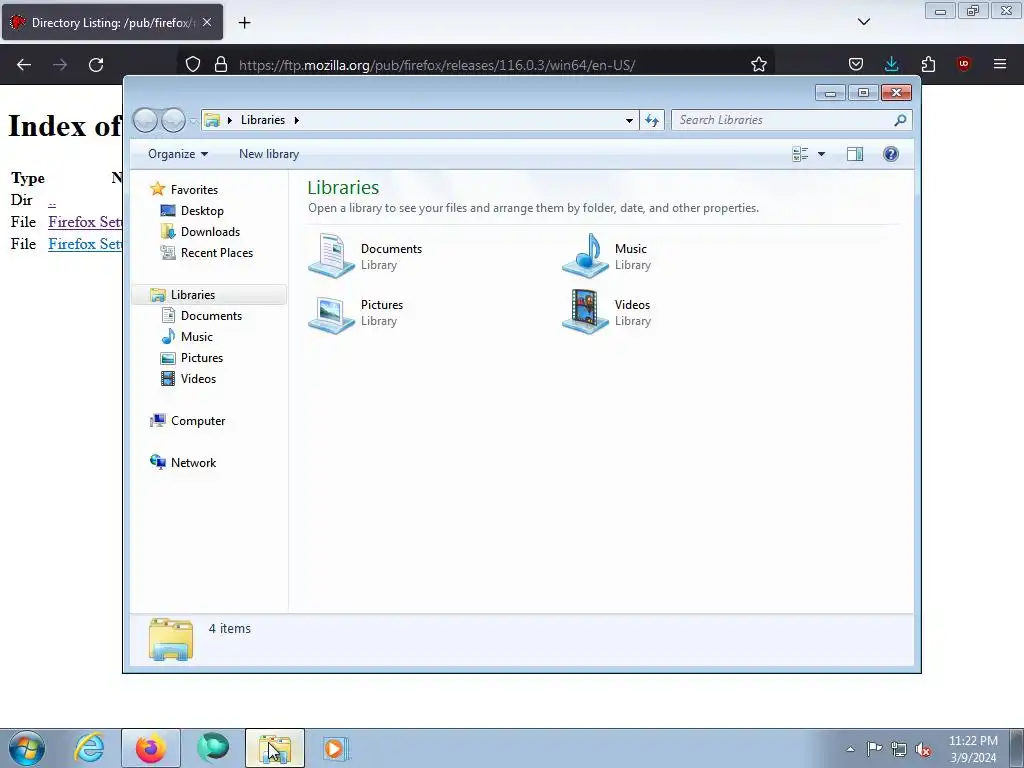Viewport: 1024px width, 768px height.
Task: Open the Pictures library in the main pane
Action: [357, 312]
